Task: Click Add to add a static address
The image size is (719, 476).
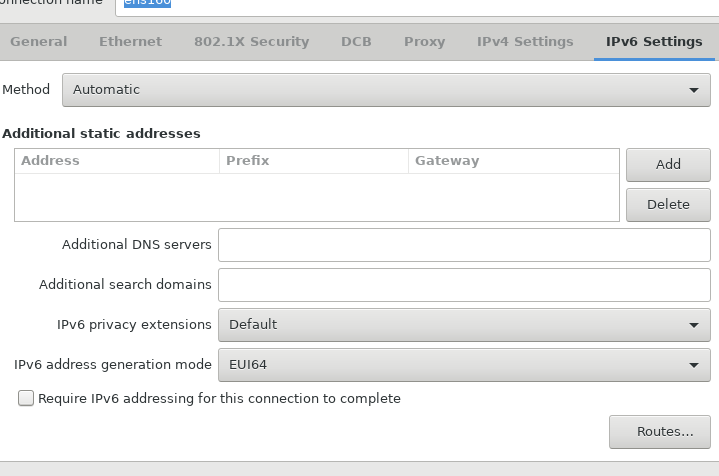Action: point(668,164)
